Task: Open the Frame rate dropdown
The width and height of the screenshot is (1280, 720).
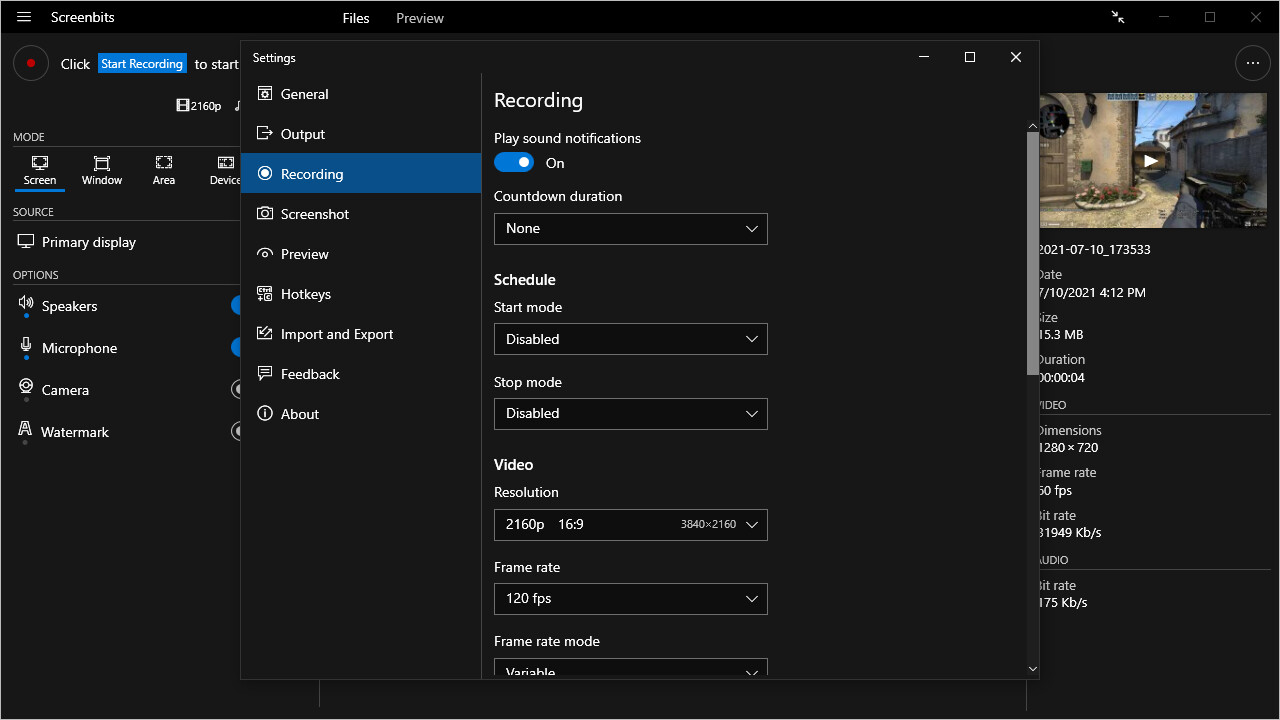Action: (x=630, y=598)
